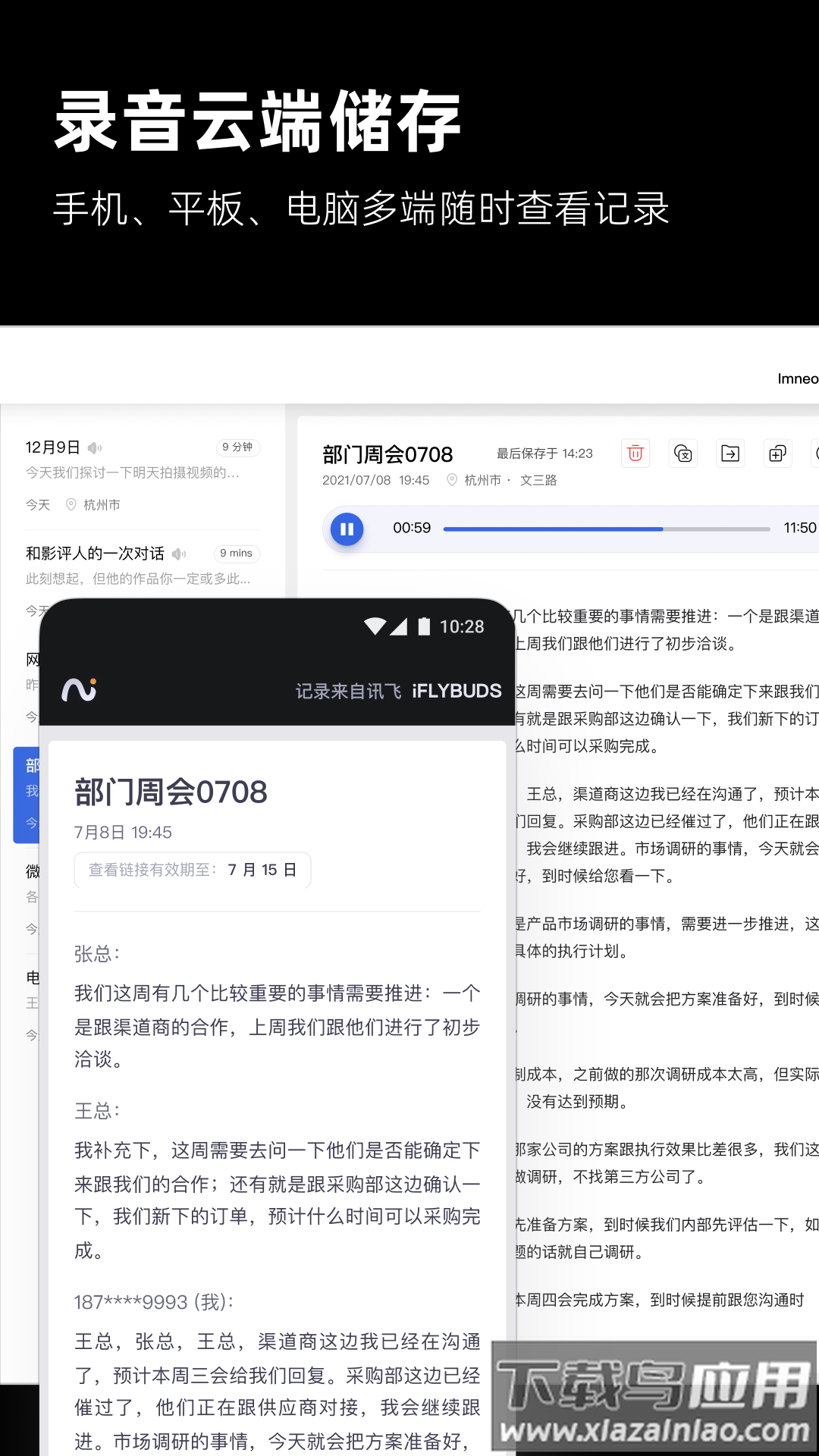Click the 187****9993 (我) speaker label
819x1456 pixels.
pyautogui.click(x=154, y=1302)
